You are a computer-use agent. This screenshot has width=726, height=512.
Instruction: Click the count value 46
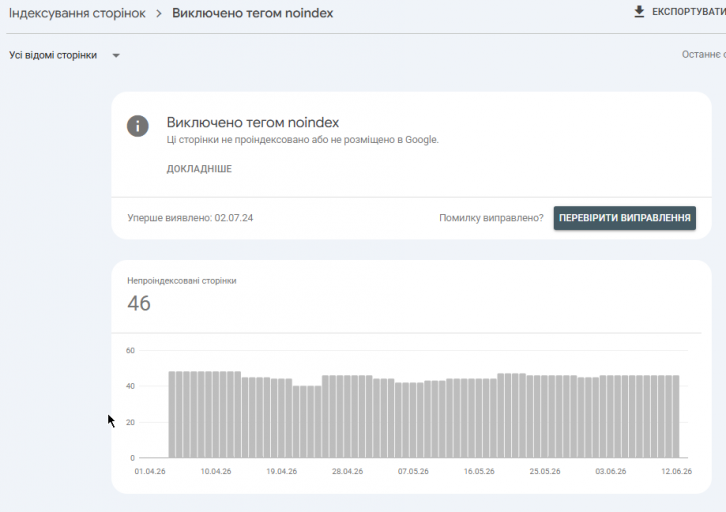[139, 304]
